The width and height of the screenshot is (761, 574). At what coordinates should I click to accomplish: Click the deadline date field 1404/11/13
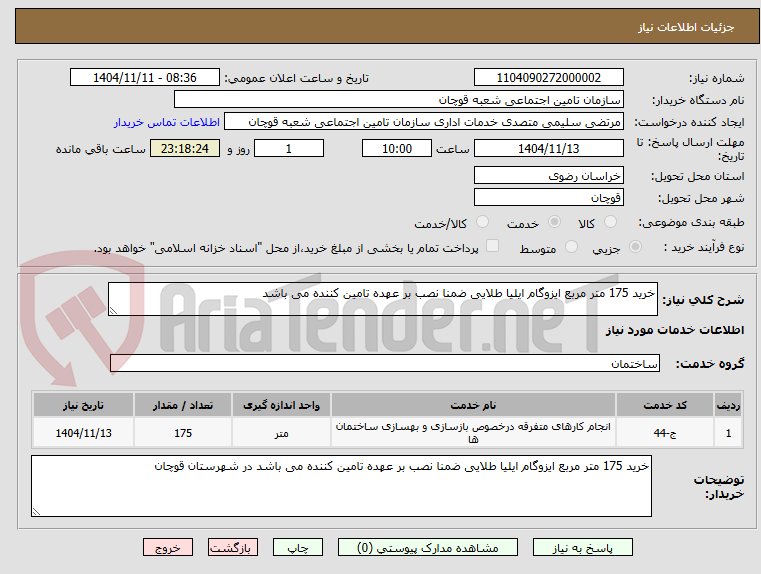pyautogui.click(x=549, y=148)
